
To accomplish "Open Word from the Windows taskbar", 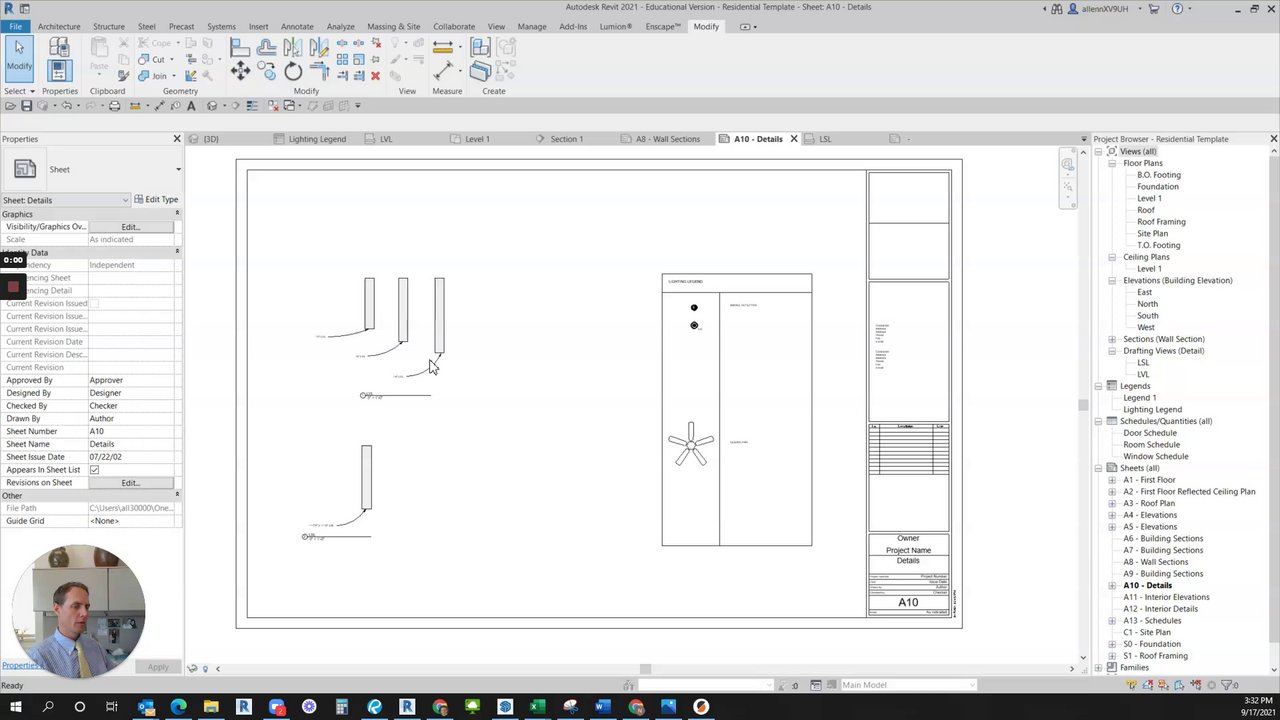I will [602, 707].
